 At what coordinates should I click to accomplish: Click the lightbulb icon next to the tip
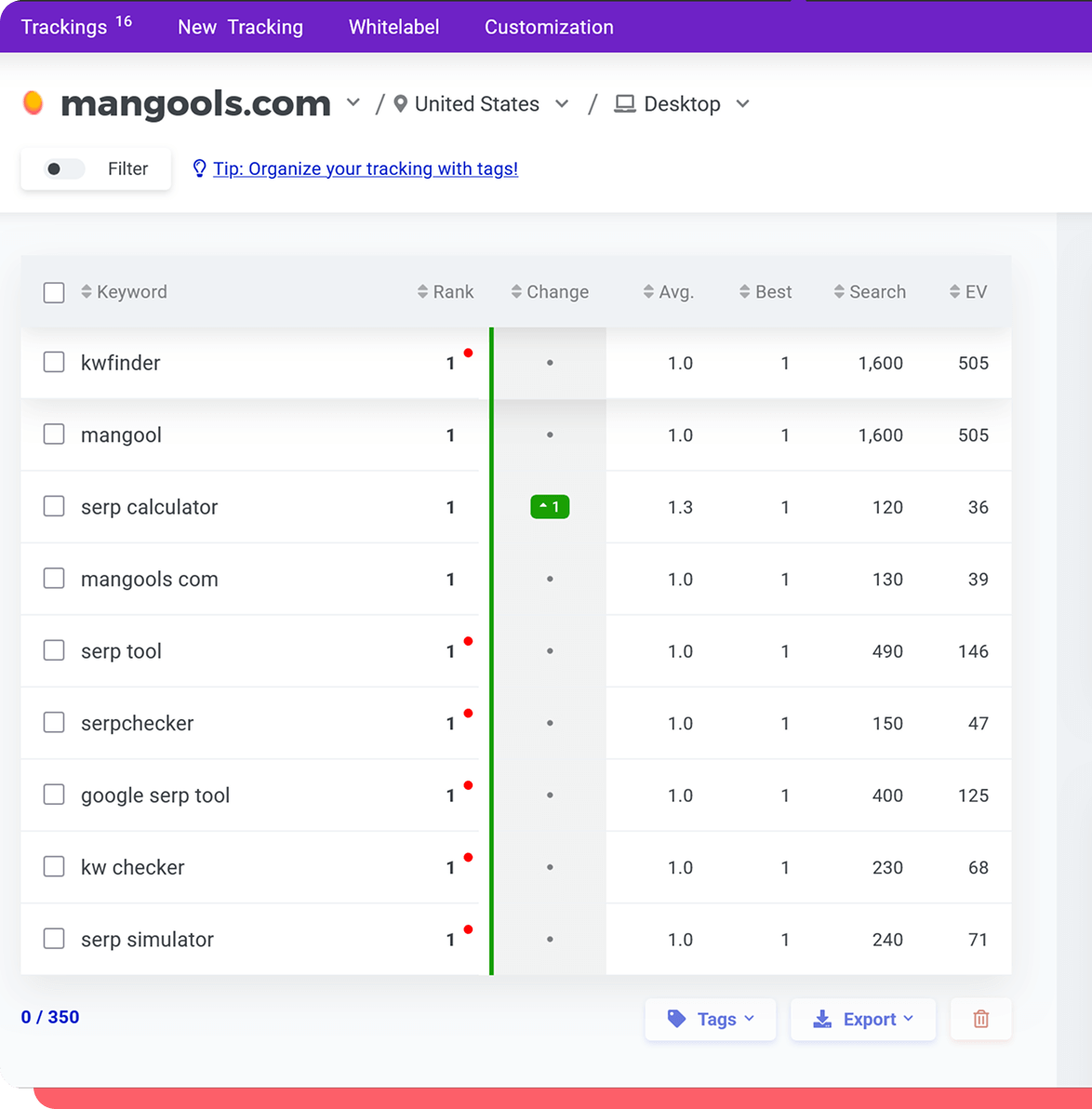(199, 167)
